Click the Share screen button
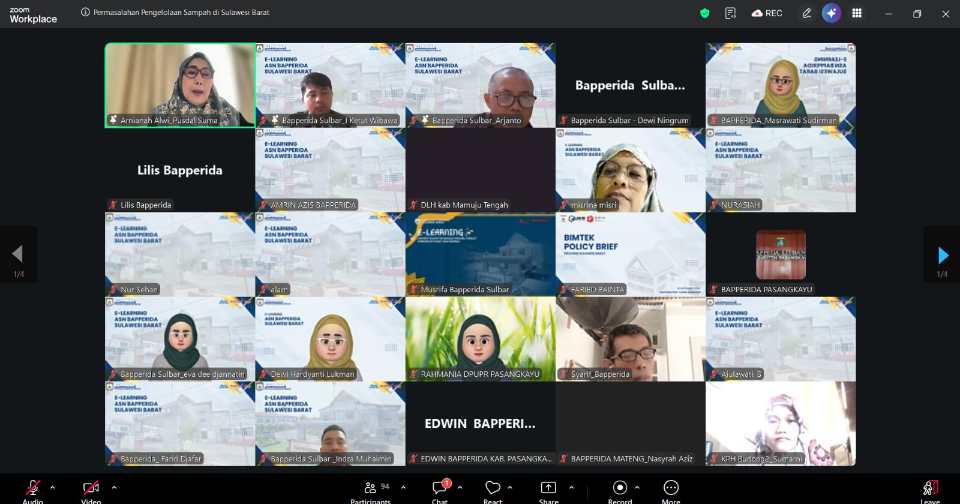The height and width of the screenshot is (504, 960). (549, 491)
